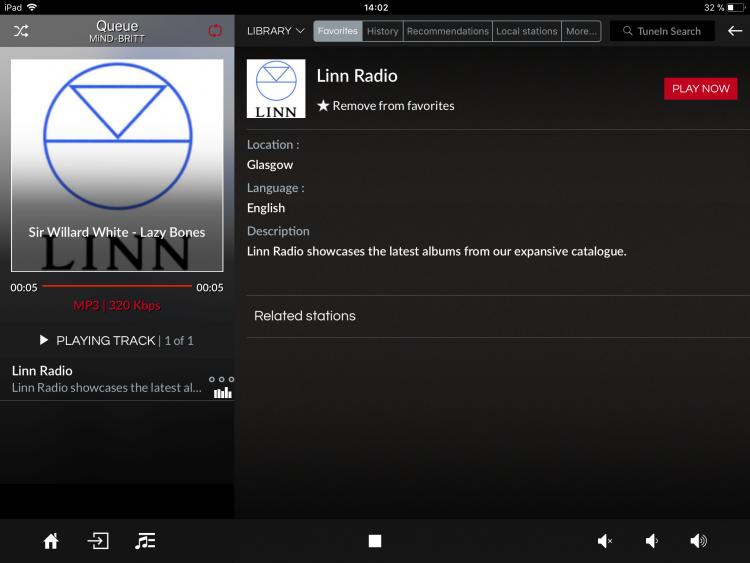The height and width of the screenshot is (563, 750).
Task: Raise the volume with speaker icon
Action: (699, 541)
